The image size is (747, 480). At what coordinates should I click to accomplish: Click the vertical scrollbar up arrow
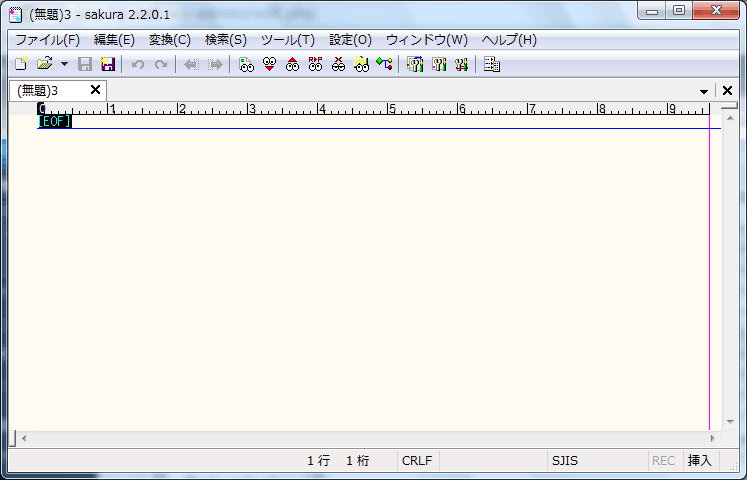(x=730, y=118)
